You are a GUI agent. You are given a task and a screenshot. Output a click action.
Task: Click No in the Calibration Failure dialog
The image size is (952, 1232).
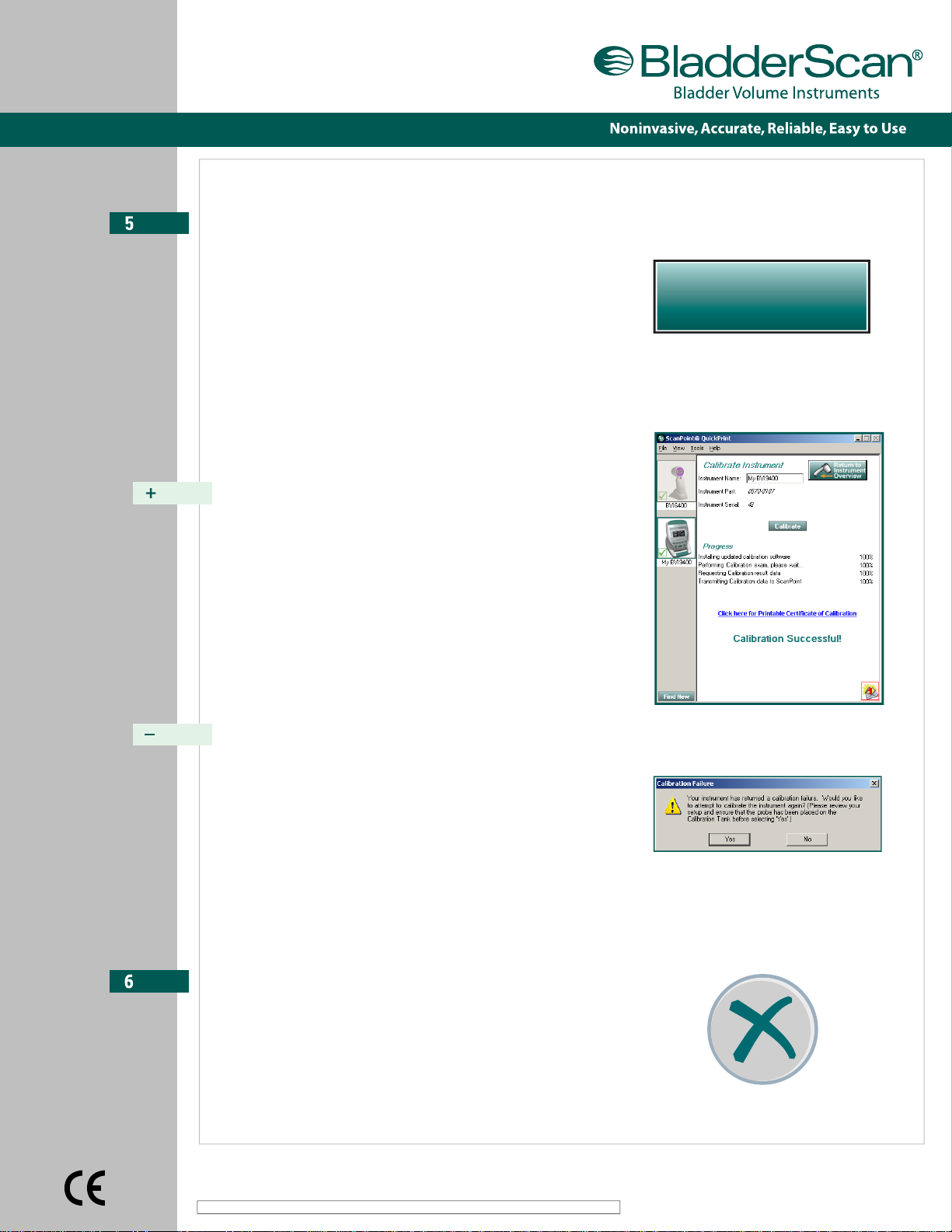pos(807,839)
